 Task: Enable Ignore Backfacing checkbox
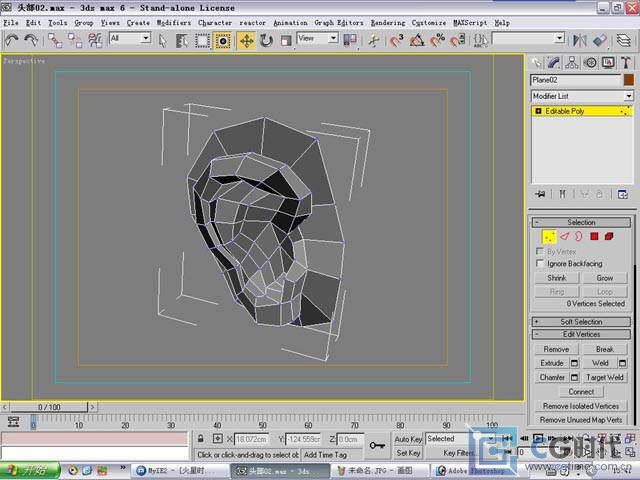[x=540, y=263]
